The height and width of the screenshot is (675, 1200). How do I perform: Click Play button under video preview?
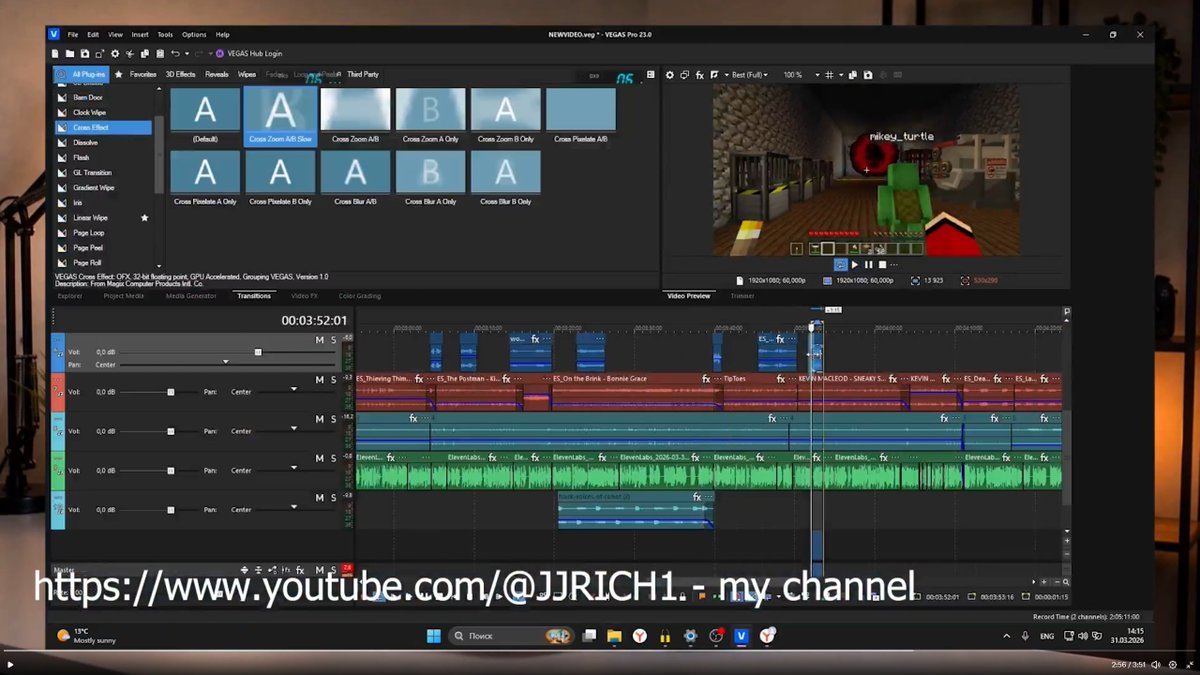tap(855, 265)
